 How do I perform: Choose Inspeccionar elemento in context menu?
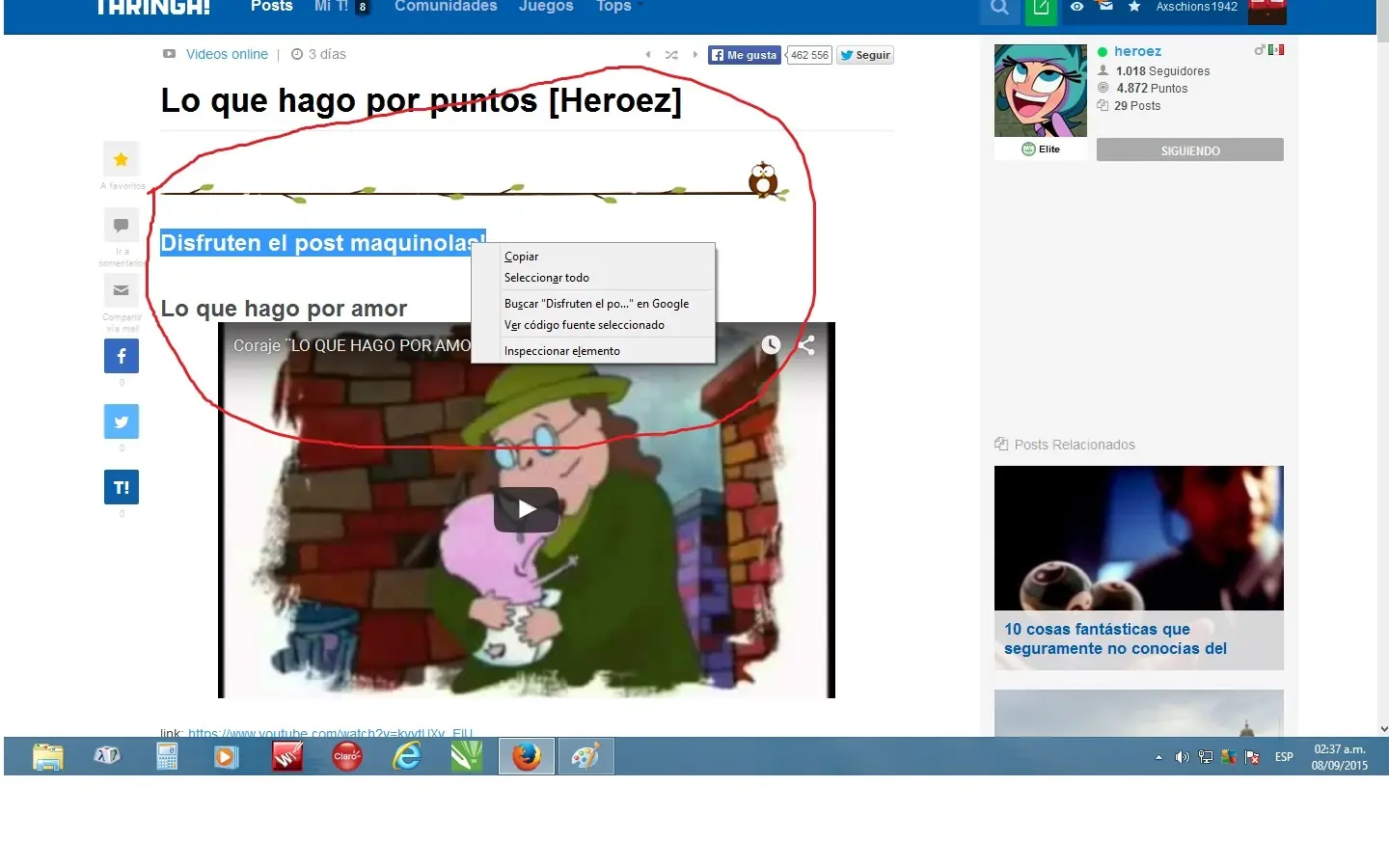[593, 351]
